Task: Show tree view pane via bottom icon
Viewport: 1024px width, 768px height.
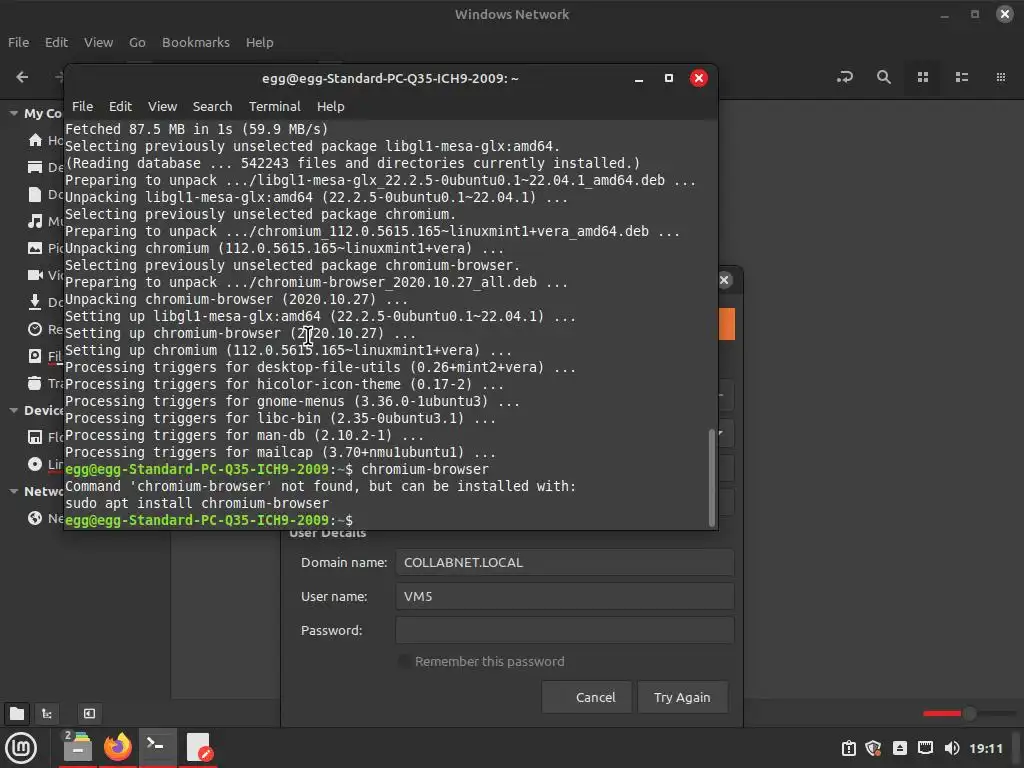Action: coord(47,713)
